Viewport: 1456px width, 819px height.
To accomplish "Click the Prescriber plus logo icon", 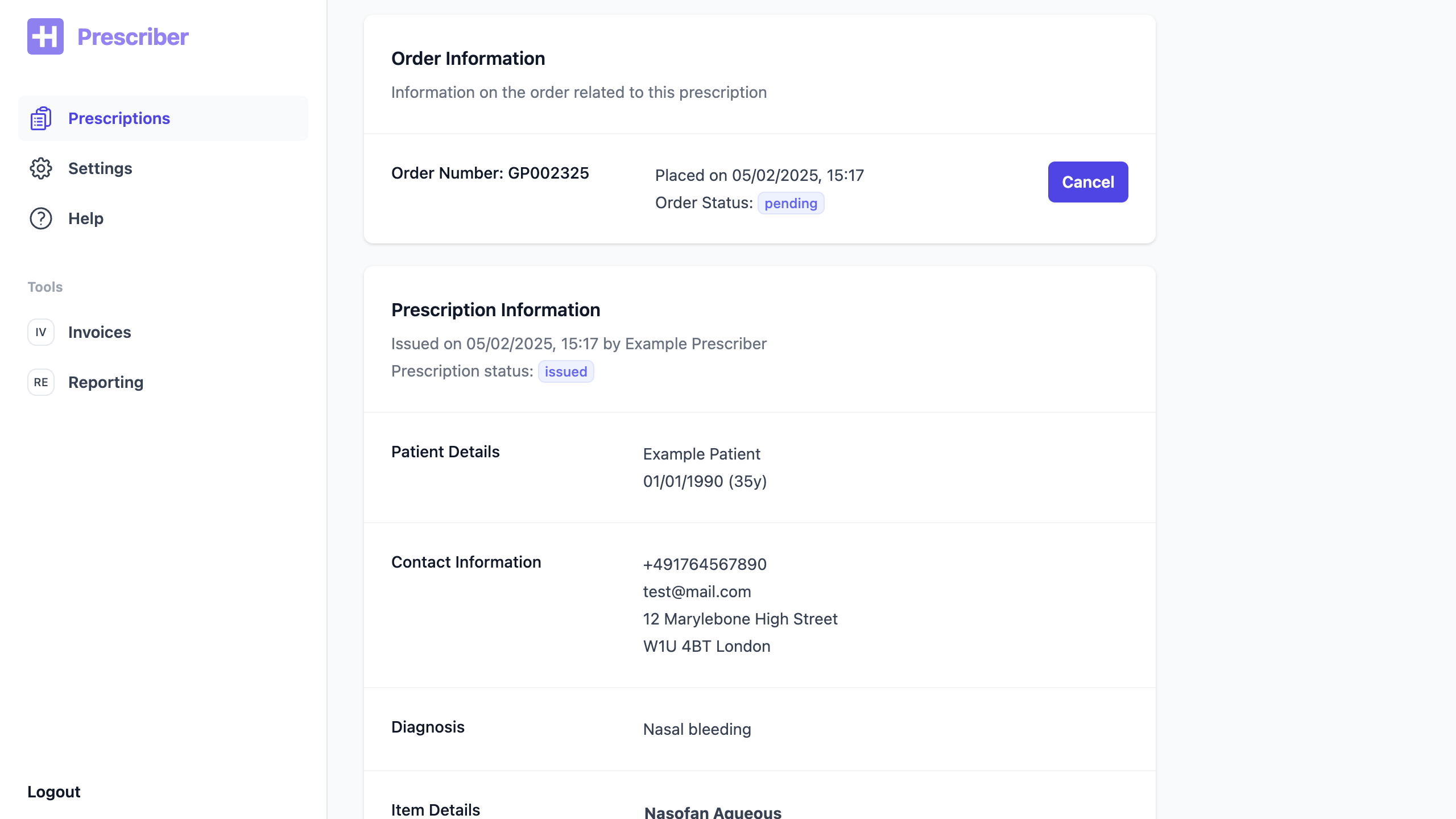I will pyautogui.click(x=45, y=36).
